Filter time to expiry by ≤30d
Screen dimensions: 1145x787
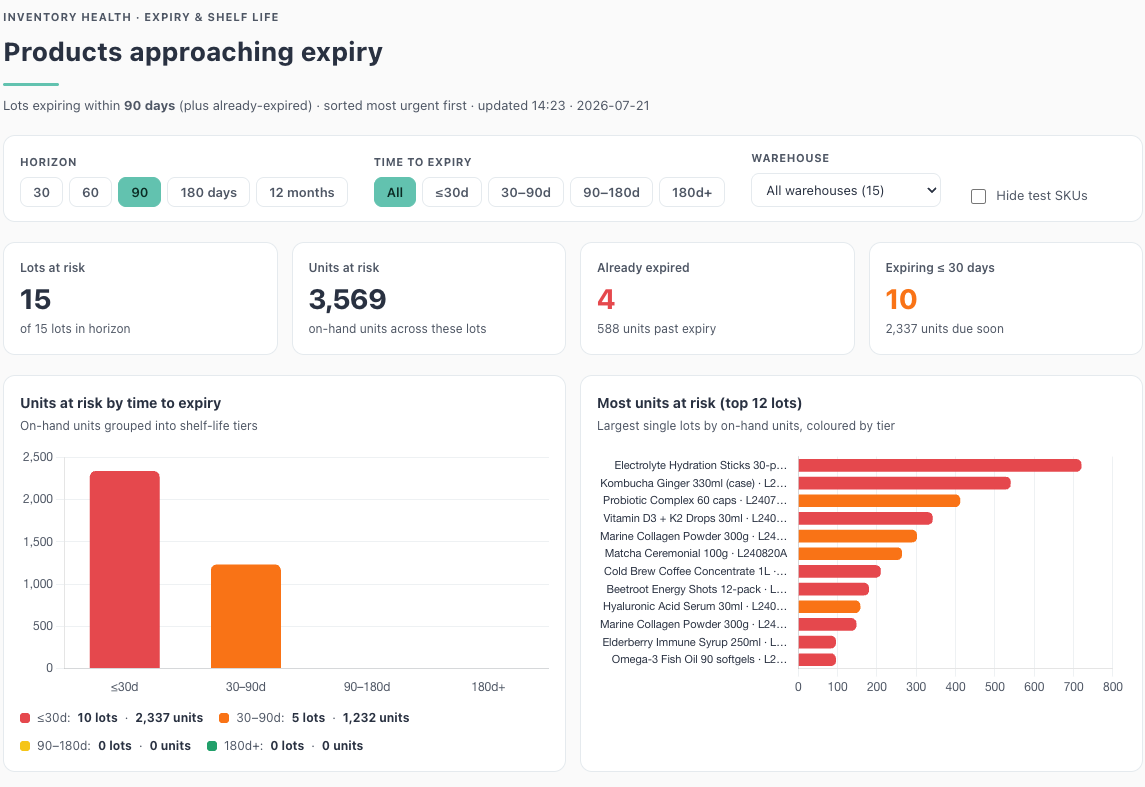452,193
